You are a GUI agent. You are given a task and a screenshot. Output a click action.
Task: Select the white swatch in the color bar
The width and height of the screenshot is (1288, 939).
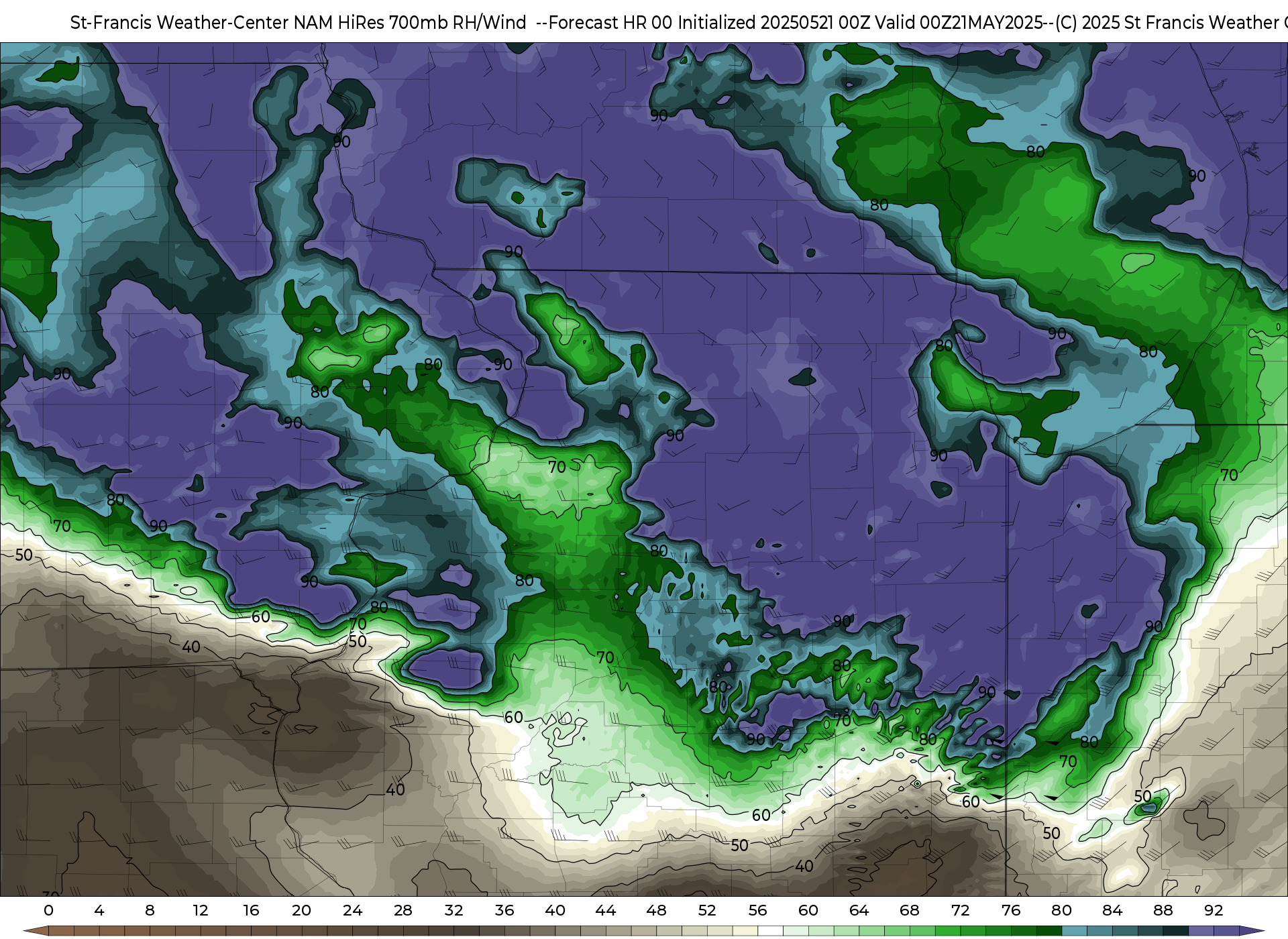coord(770,932)
